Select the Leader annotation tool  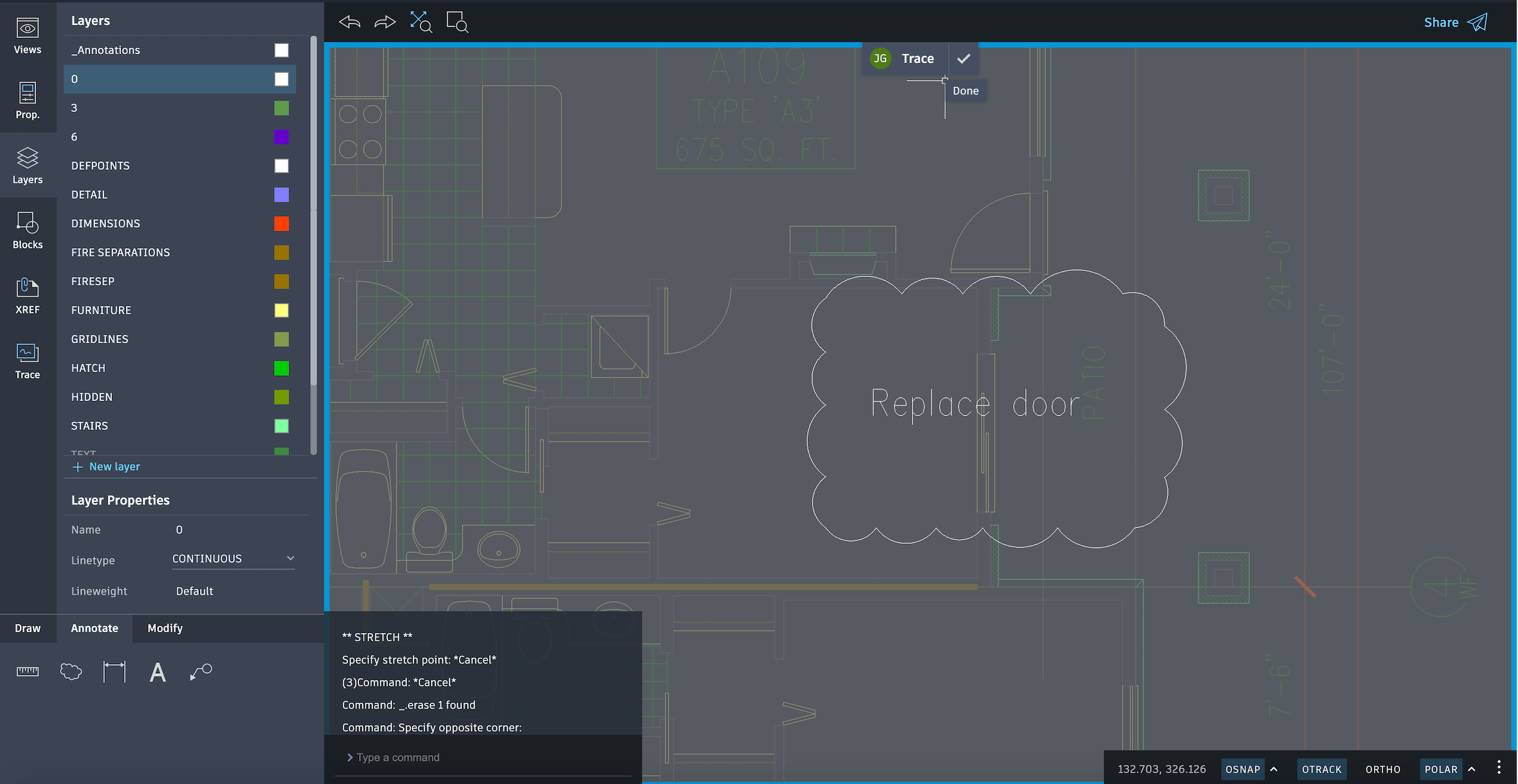pos(201,671)
